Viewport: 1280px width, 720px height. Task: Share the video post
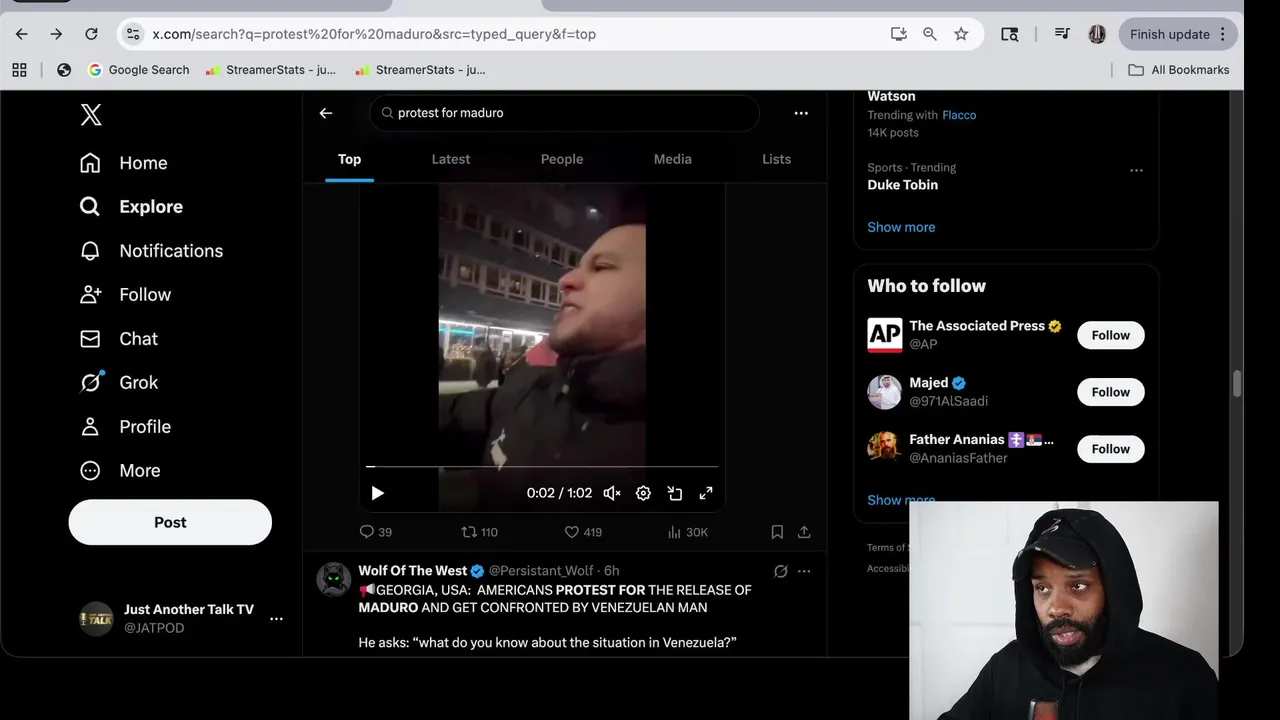coord(804,532)
